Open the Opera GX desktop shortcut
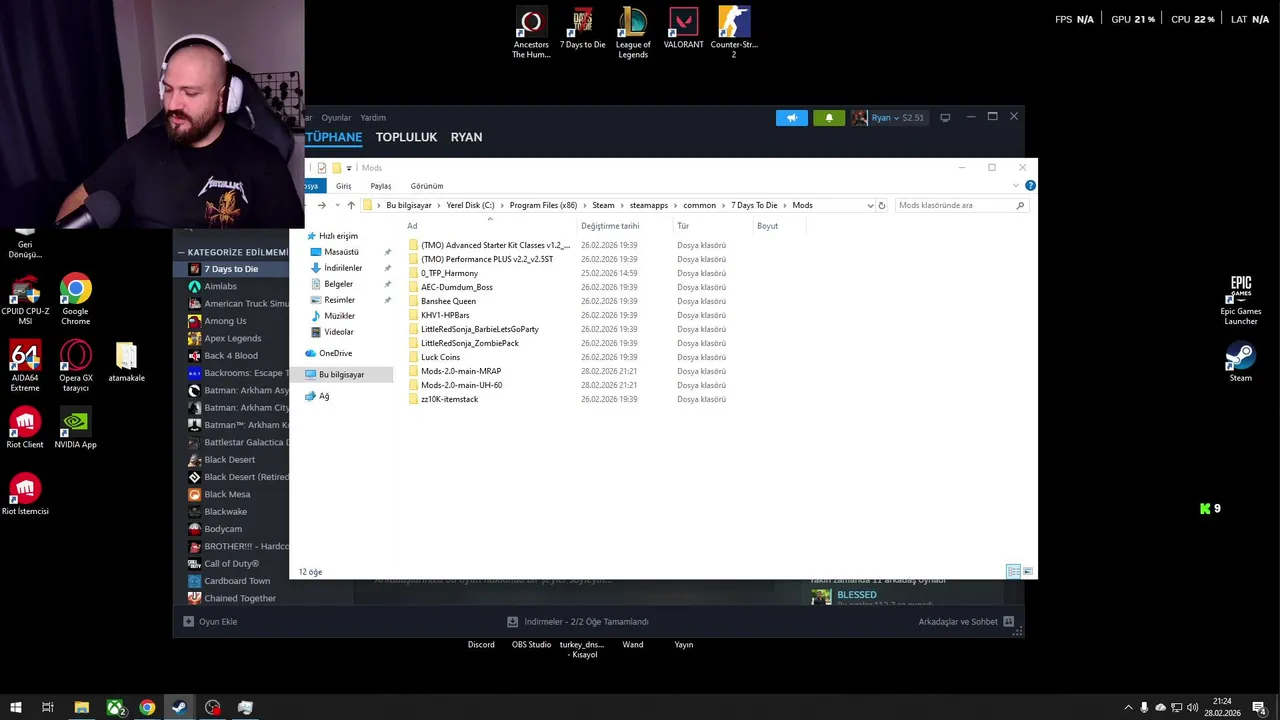The height and width of the screenshot is (720, 1280). pos(75,366)
